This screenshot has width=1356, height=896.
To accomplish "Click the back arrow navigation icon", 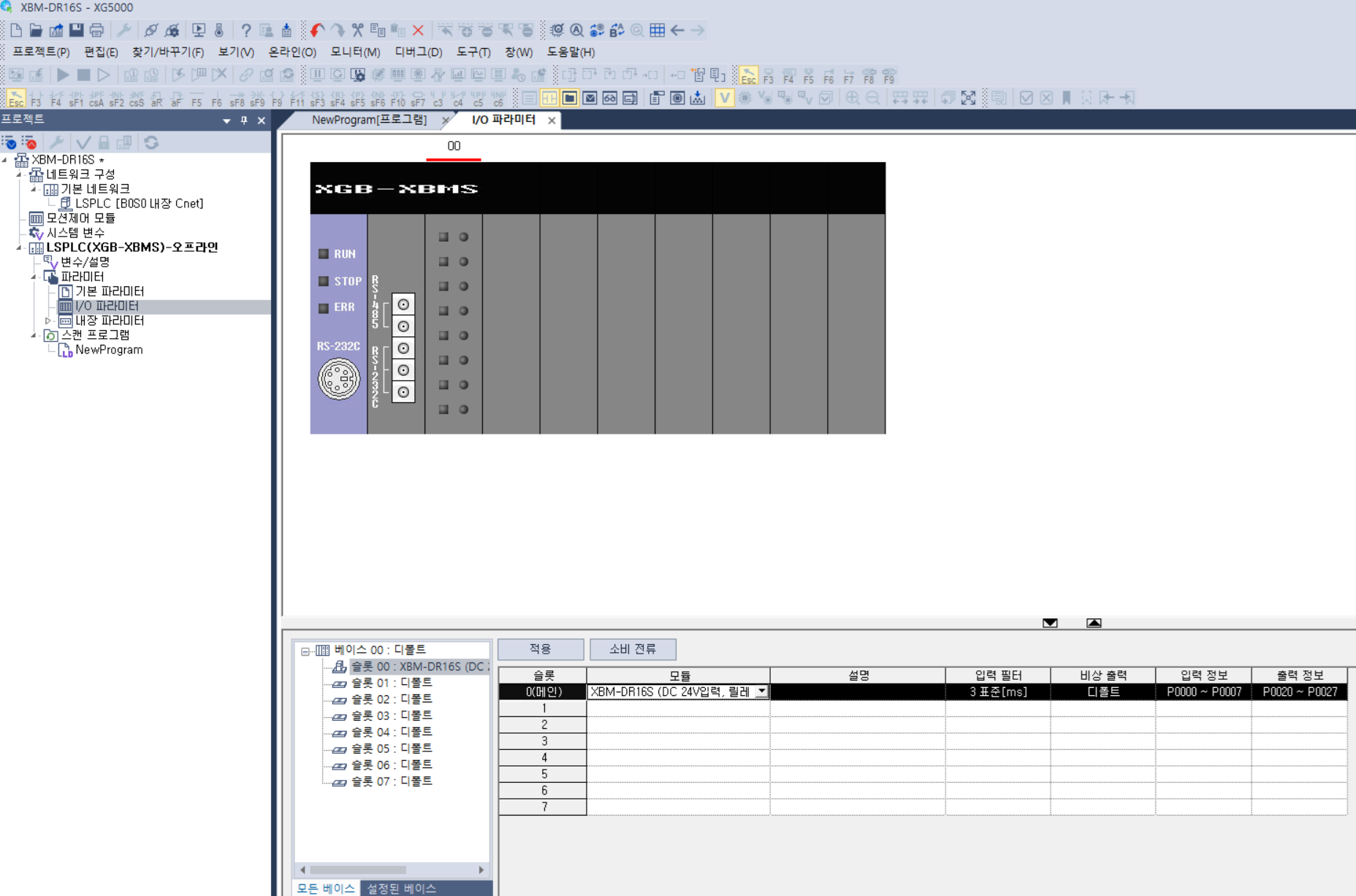I will [677, 30].
